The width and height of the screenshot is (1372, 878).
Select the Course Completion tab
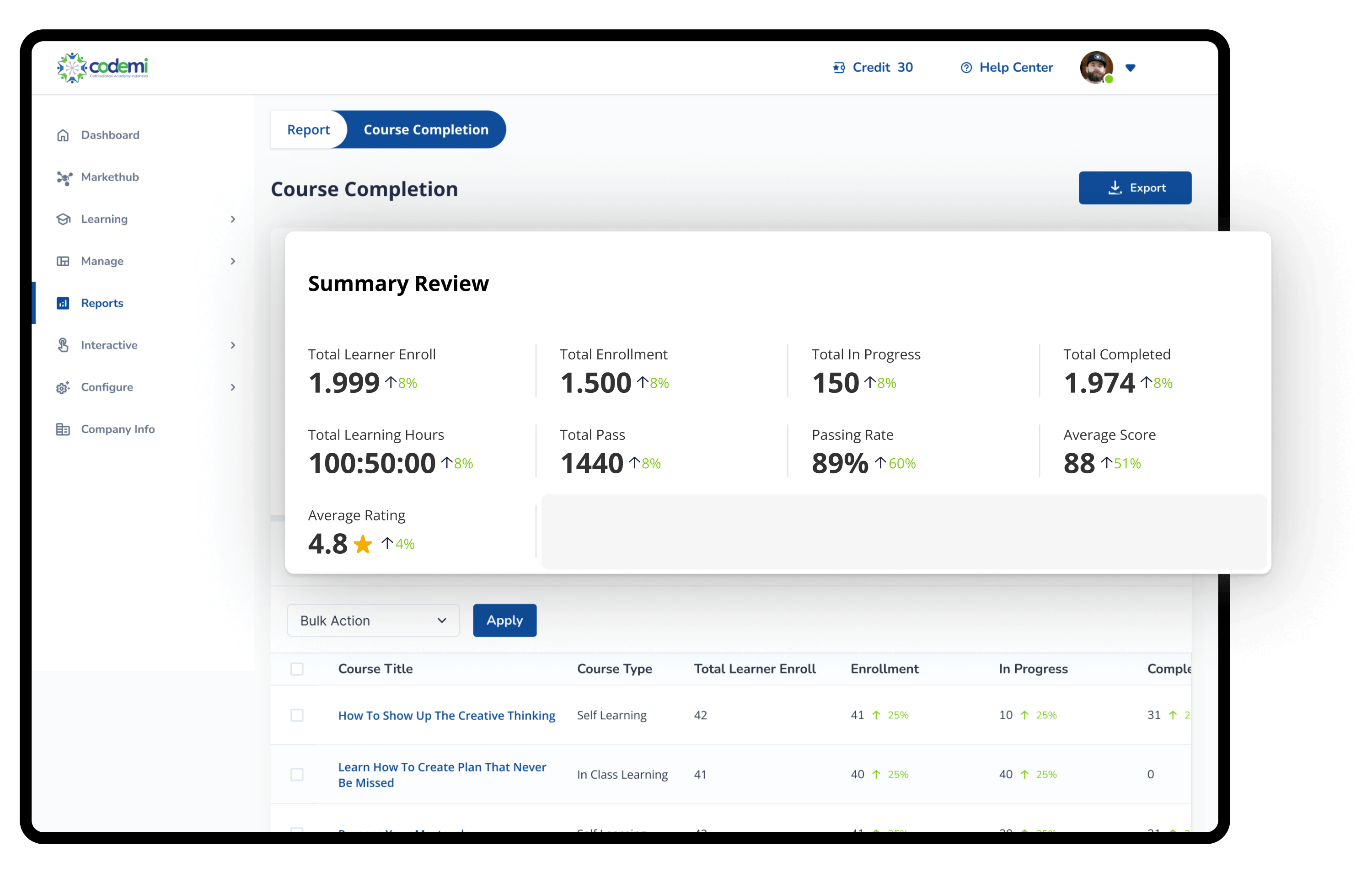pos(426,129)
